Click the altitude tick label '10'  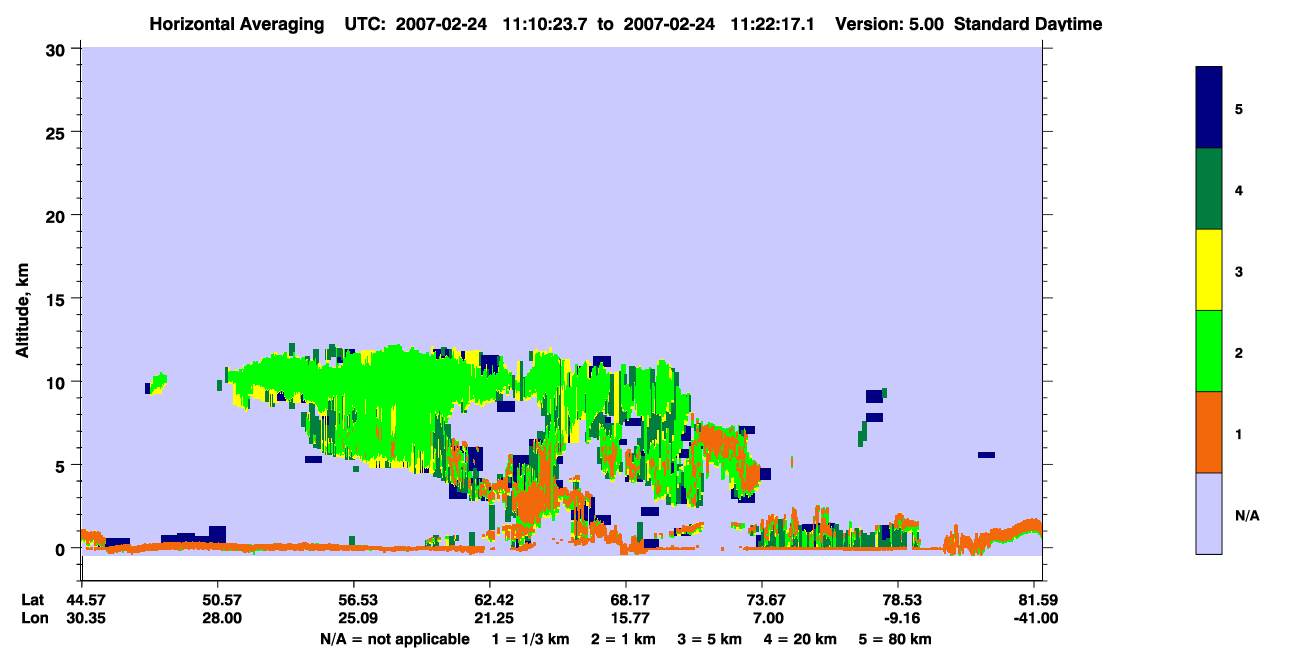click(58, 382)
